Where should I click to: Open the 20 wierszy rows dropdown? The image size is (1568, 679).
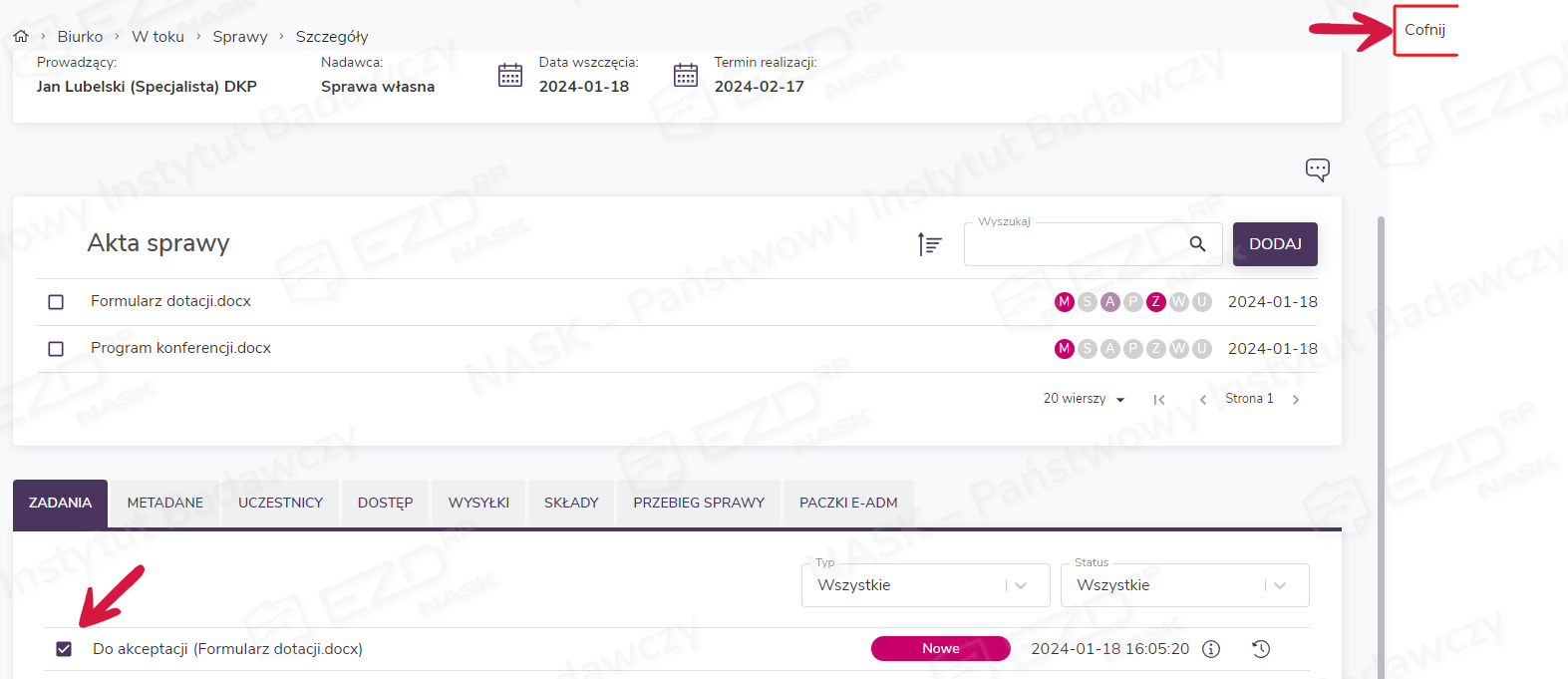click(x=1084, y=399)
